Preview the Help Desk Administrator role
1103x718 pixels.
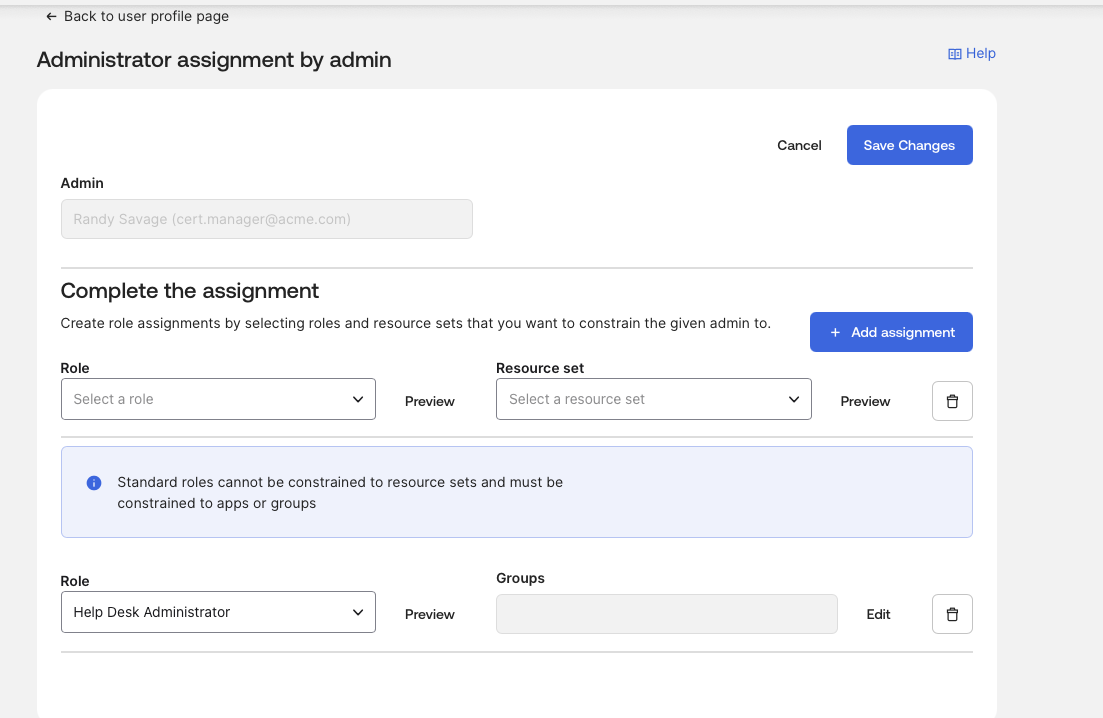pos(430,615)
